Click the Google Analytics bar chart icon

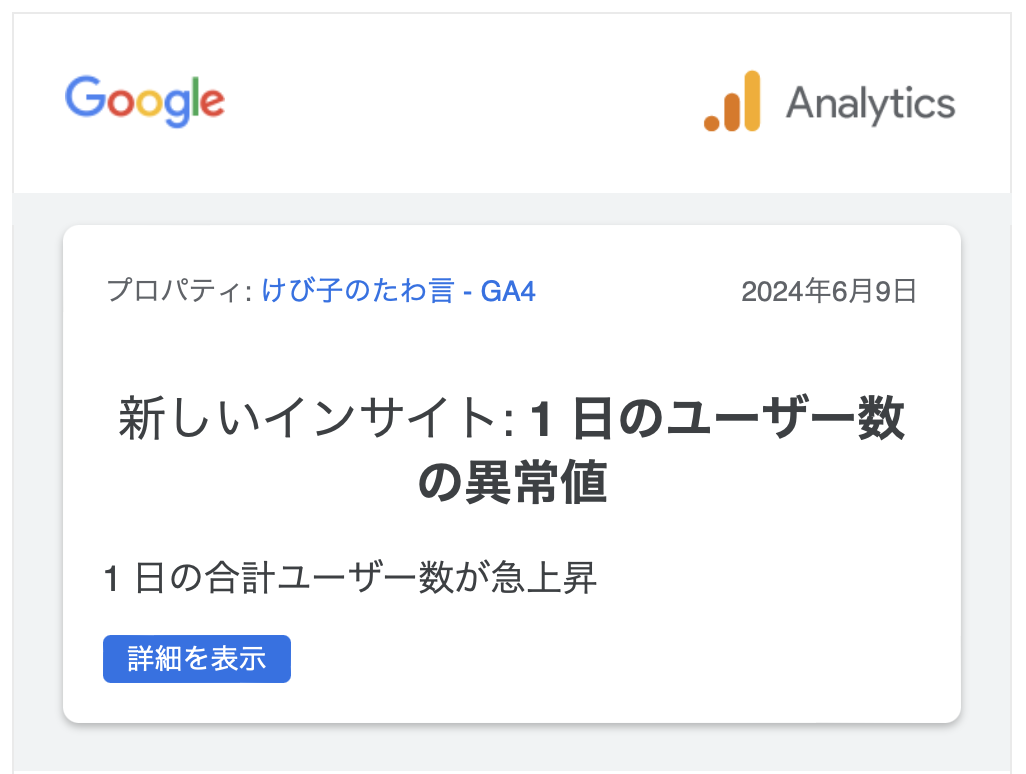coord(732,101)
